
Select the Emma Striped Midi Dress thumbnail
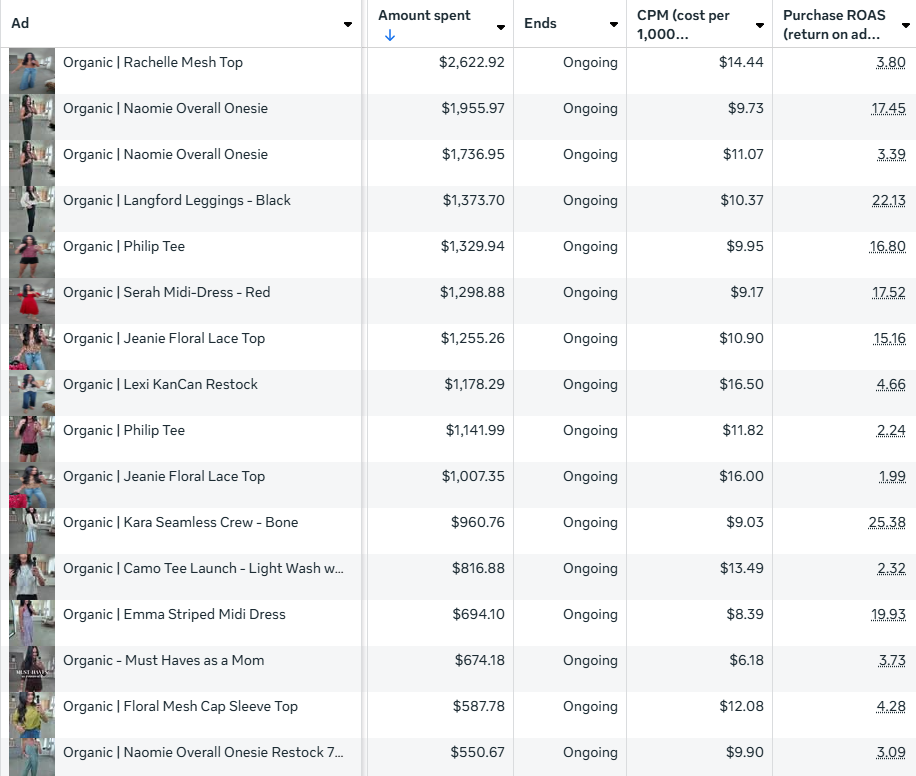point(32,623)
